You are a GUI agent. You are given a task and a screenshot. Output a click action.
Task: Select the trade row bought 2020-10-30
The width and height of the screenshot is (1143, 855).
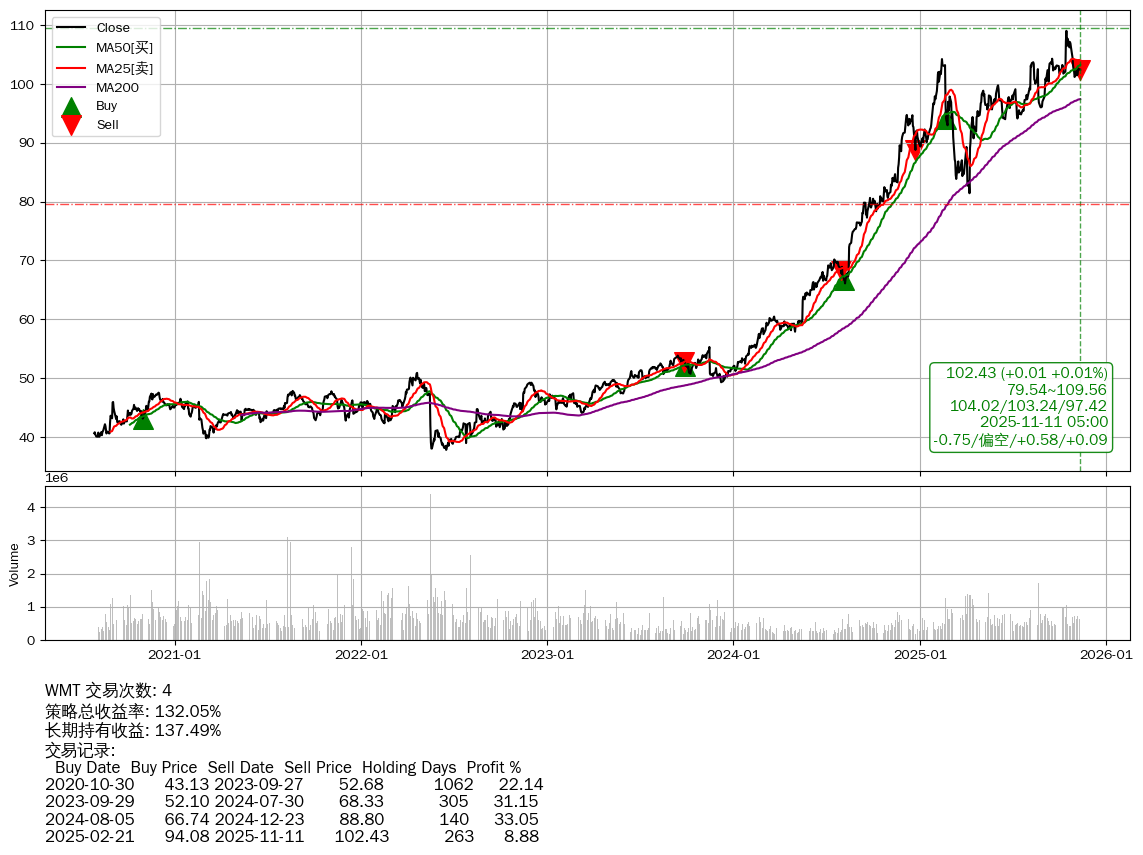click(294, 784)
